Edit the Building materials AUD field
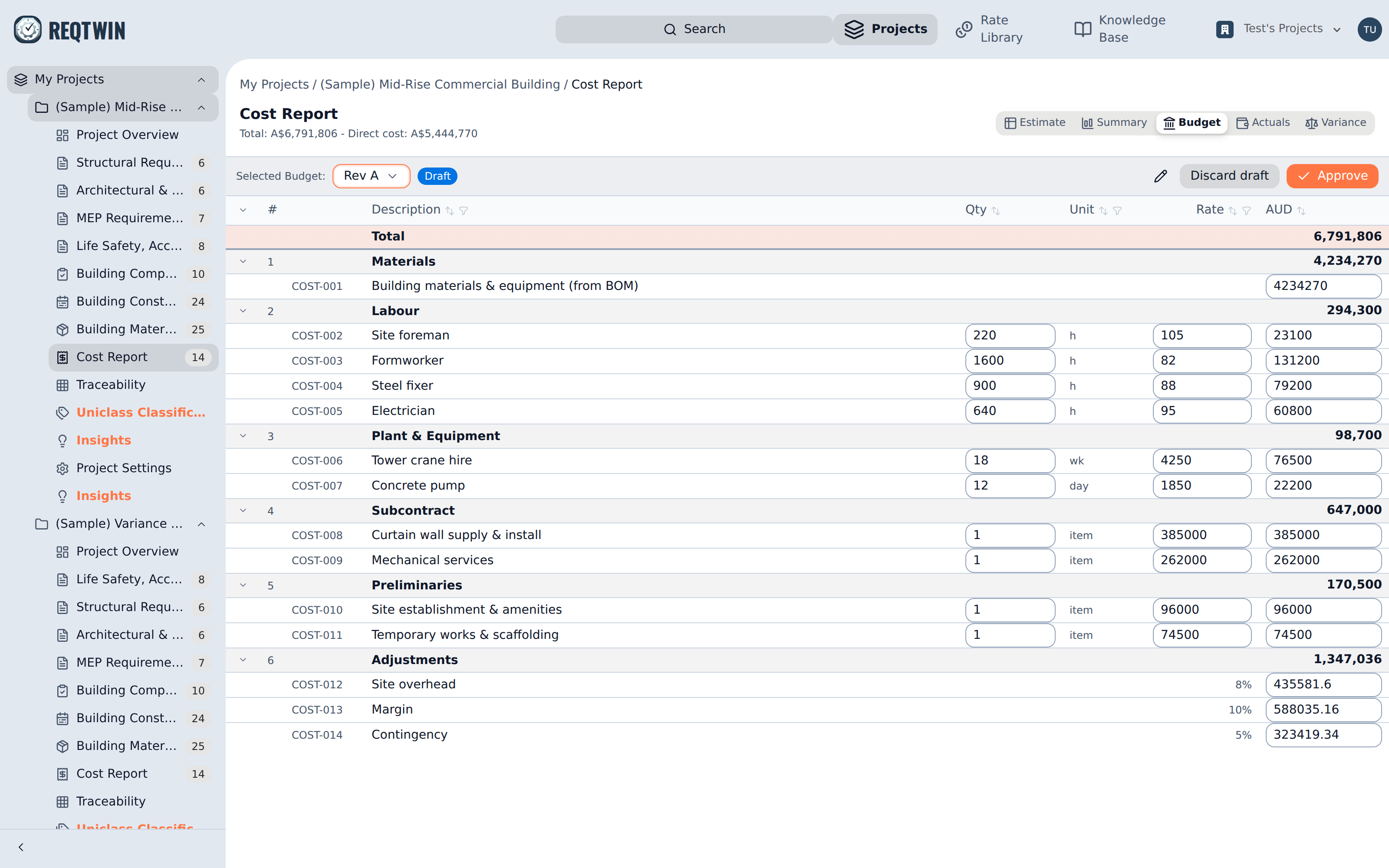1389x868 pixels. coord(1323,286)
